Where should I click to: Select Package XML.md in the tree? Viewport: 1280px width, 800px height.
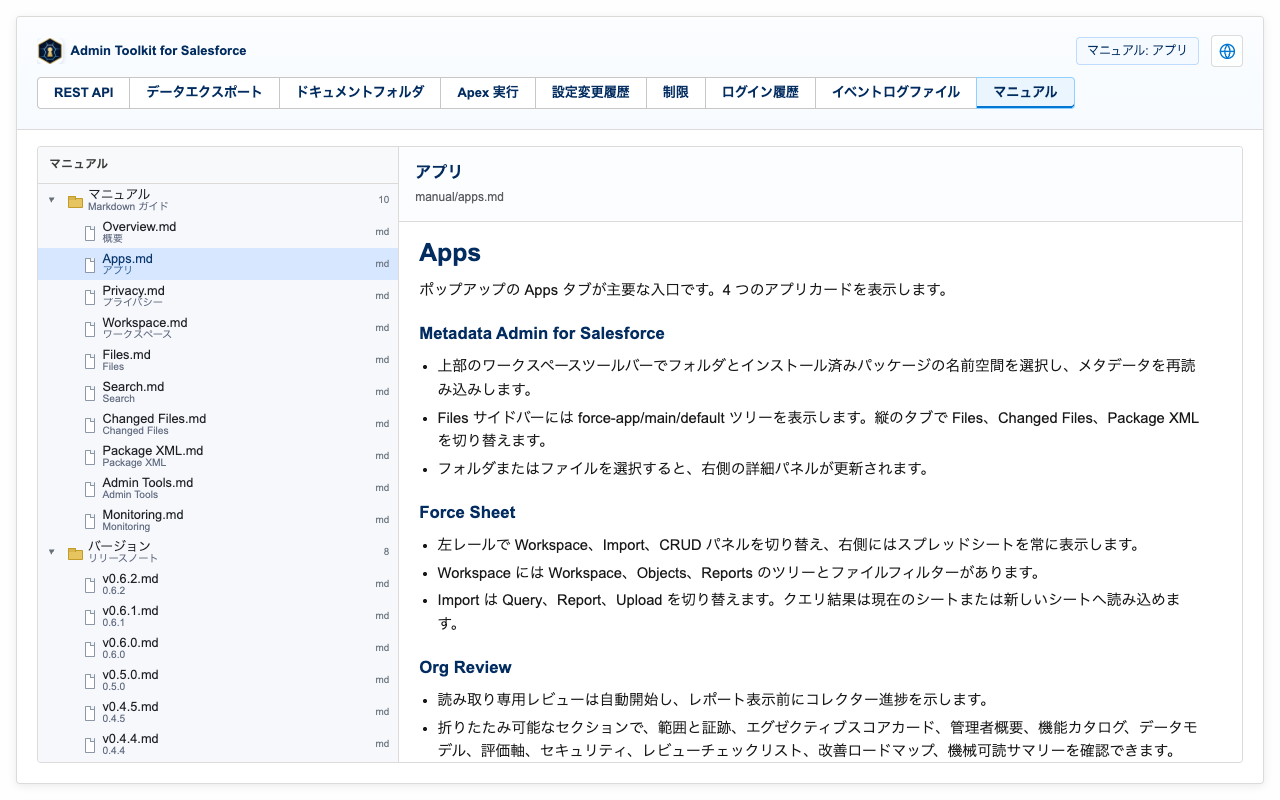pos(218,456)
